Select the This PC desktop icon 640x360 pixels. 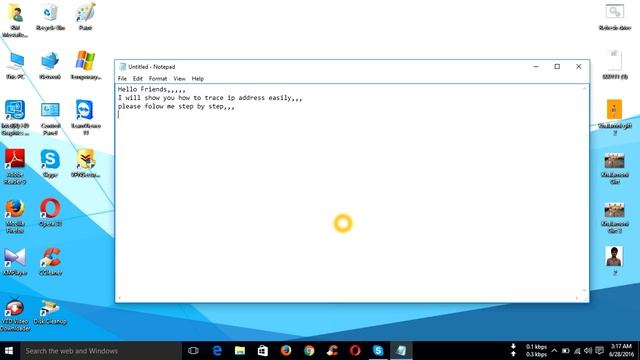pyautogui.click(x=15, y=65)
